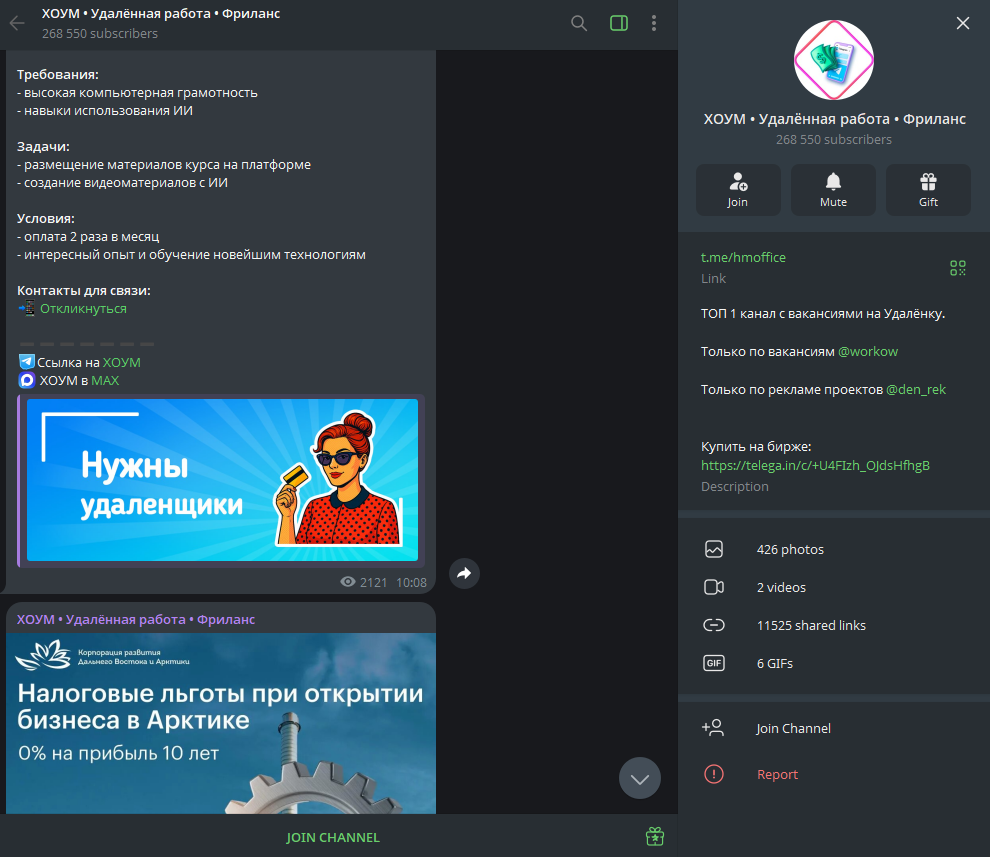This screenshot has height=857, width=990.
Task: Open the gift icon next to JOIN CHANNEL
Action: 655,836
